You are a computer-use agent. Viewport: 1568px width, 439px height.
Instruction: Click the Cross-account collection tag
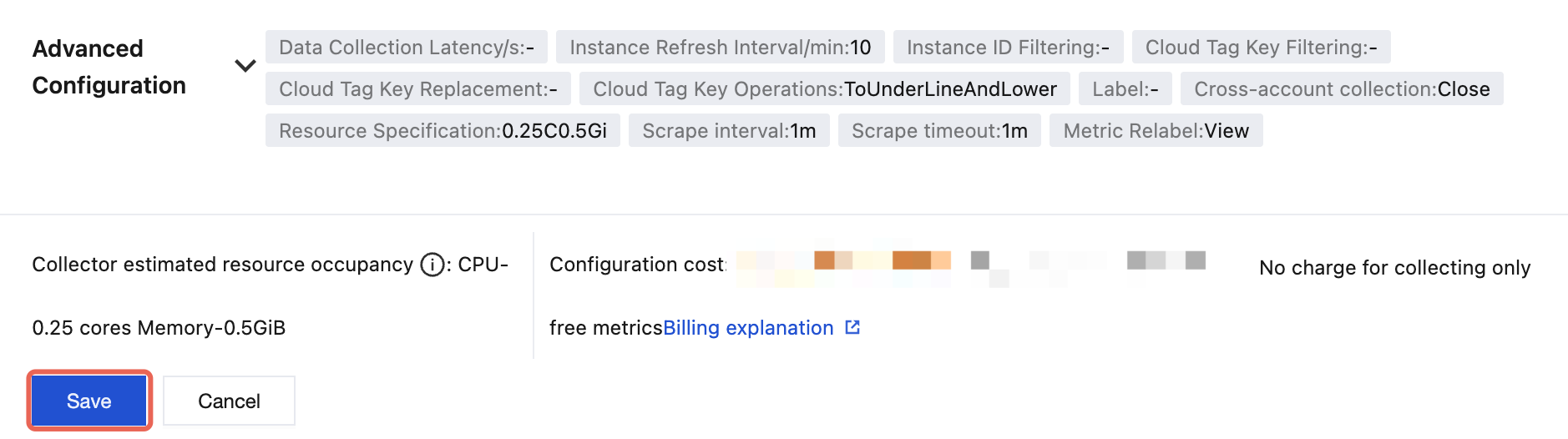point(1341,89)
